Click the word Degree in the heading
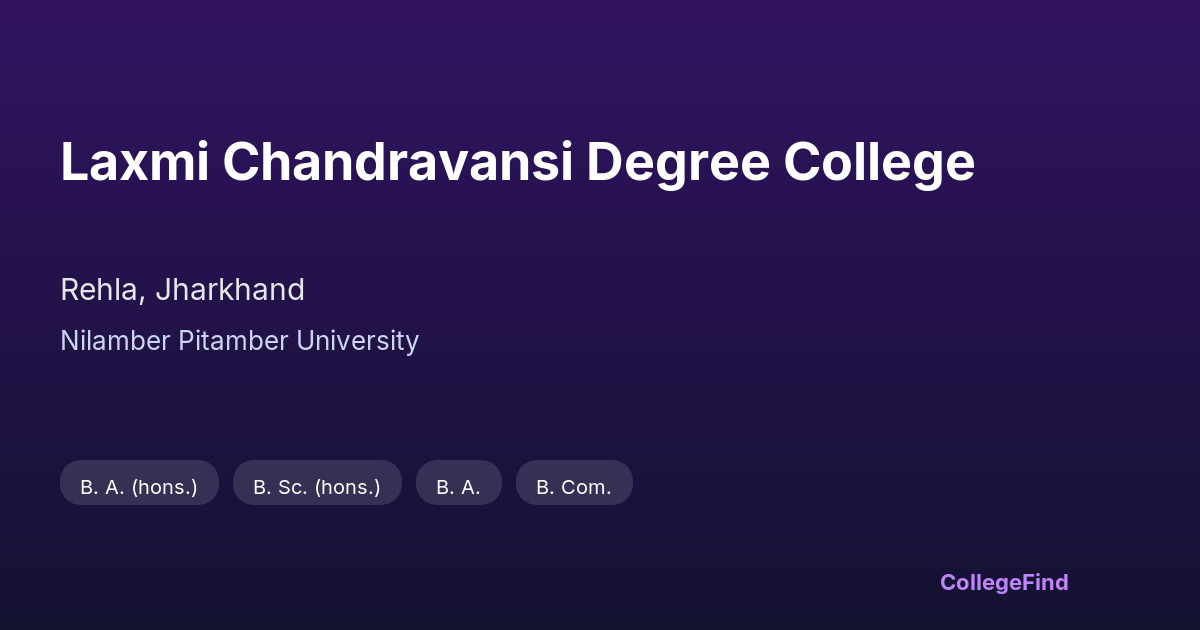Image resolution: width=1200 pixels, height=630 pixels. (677, 162)
